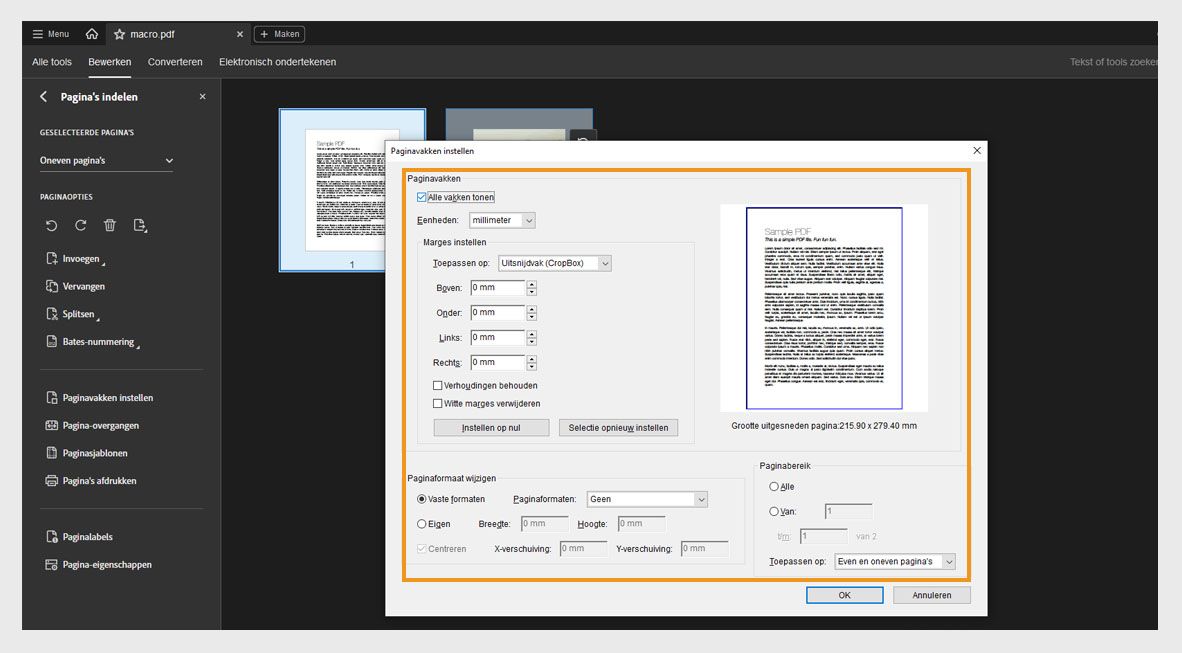This screenshot has height=653, width=1182.
Task: Click the Rechts margin spinner
Action: [531, 362]
